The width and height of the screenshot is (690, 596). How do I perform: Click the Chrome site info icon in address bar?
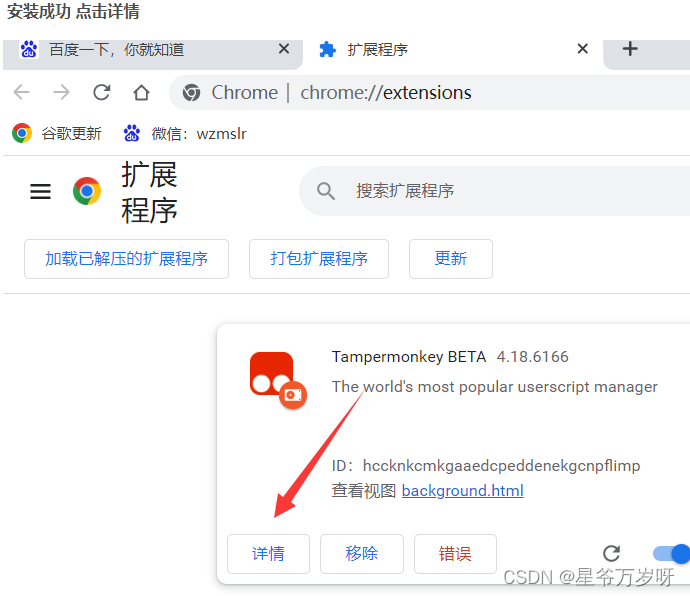191,93
